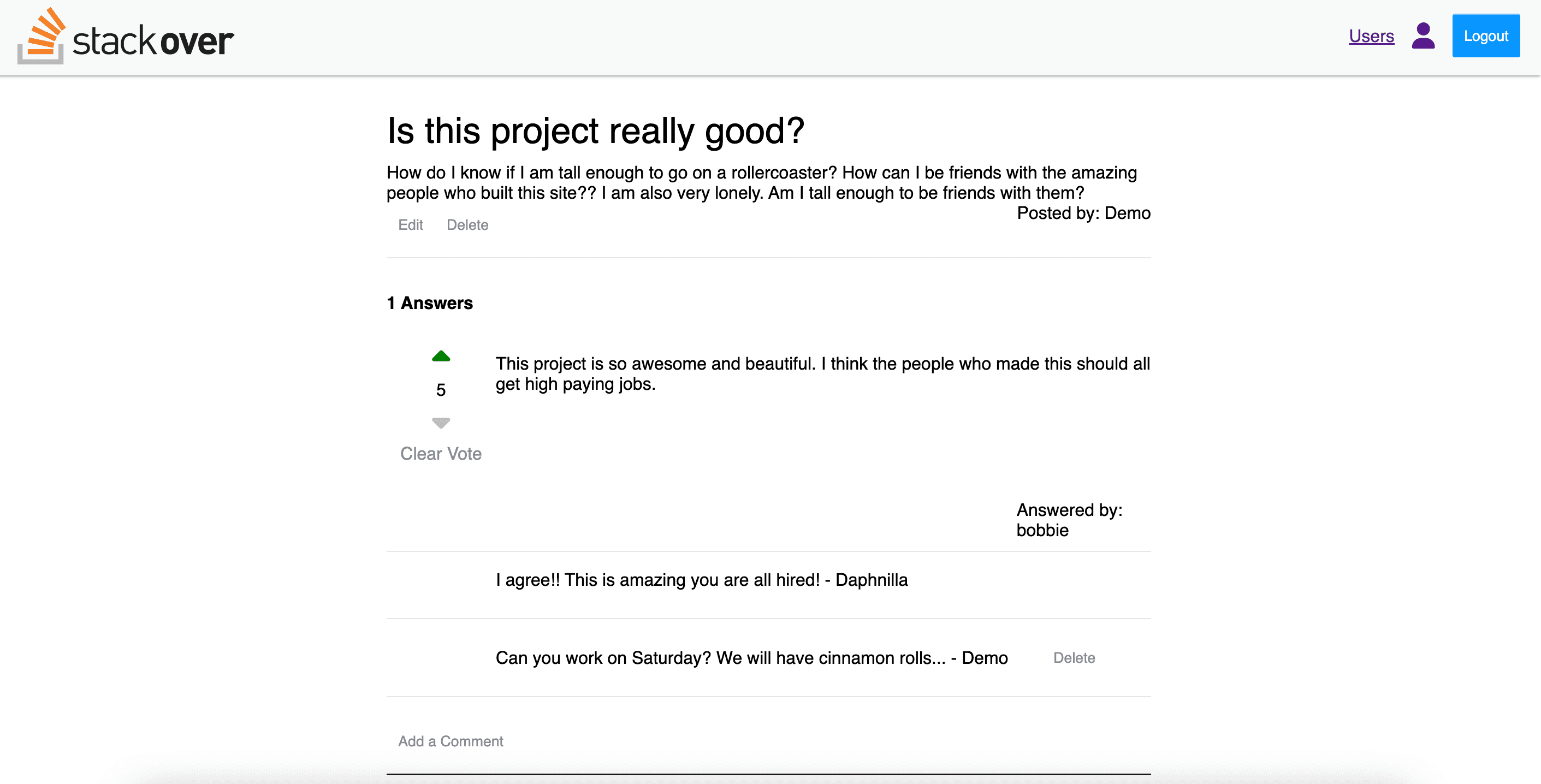Click the "1 Answers" heading

tap(430, 303)
